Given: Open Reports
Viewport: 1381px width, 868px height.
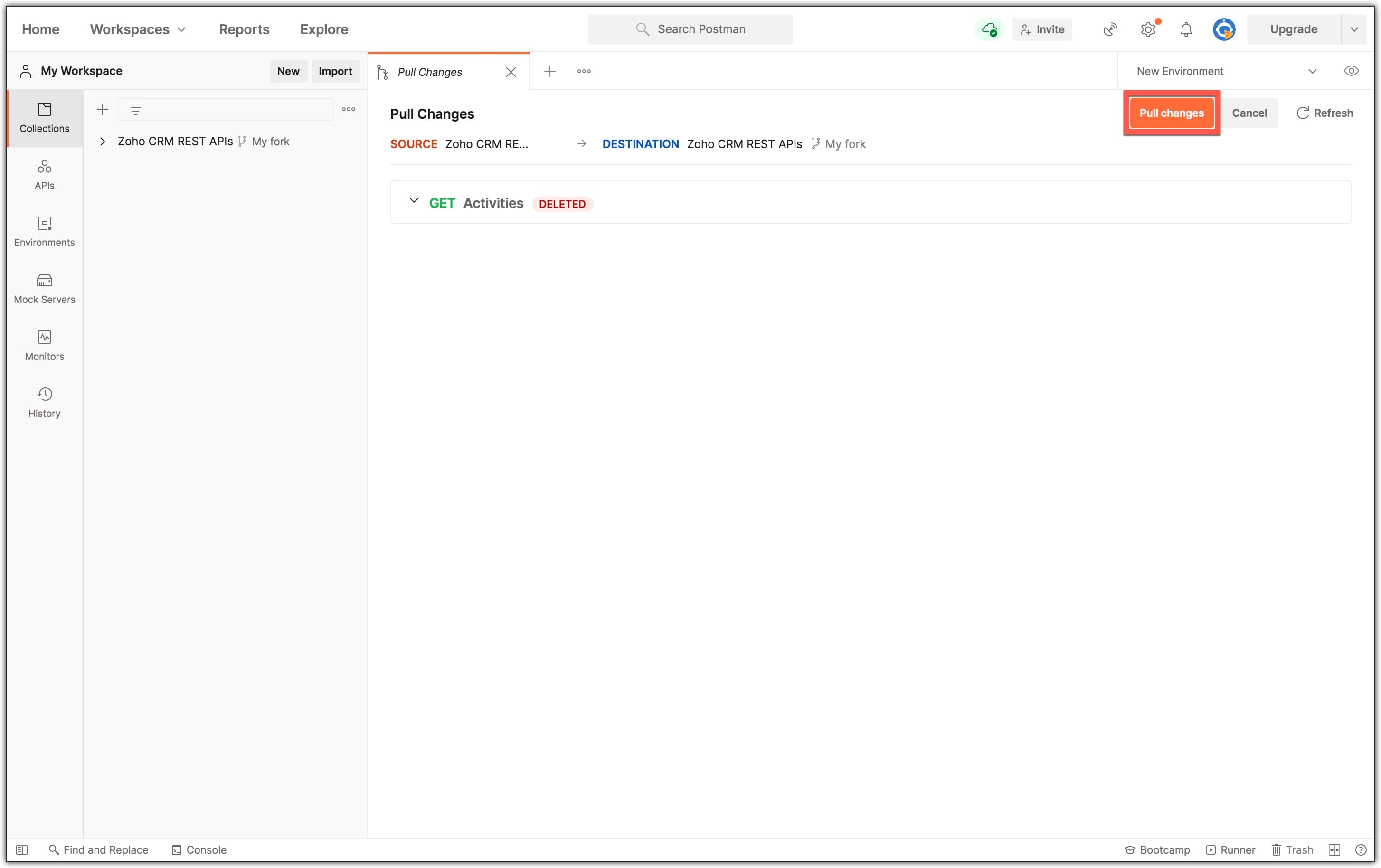Looking at the screenshot, I should click(244, 29).
